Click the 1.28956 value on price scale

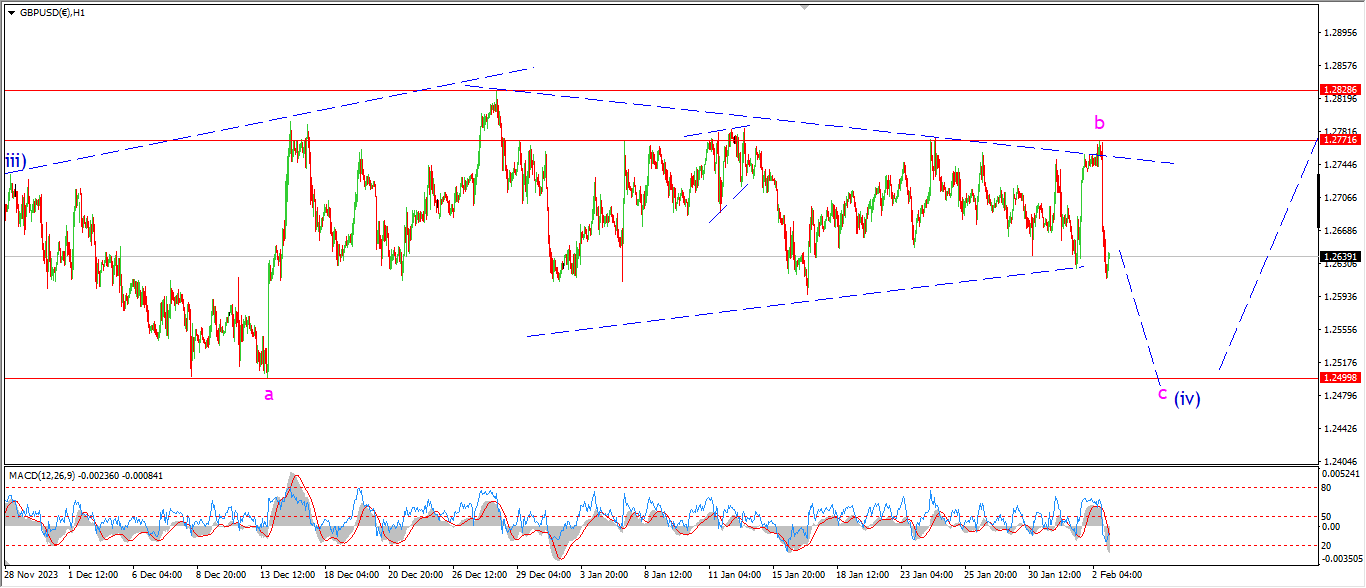tap(1340, 33)
